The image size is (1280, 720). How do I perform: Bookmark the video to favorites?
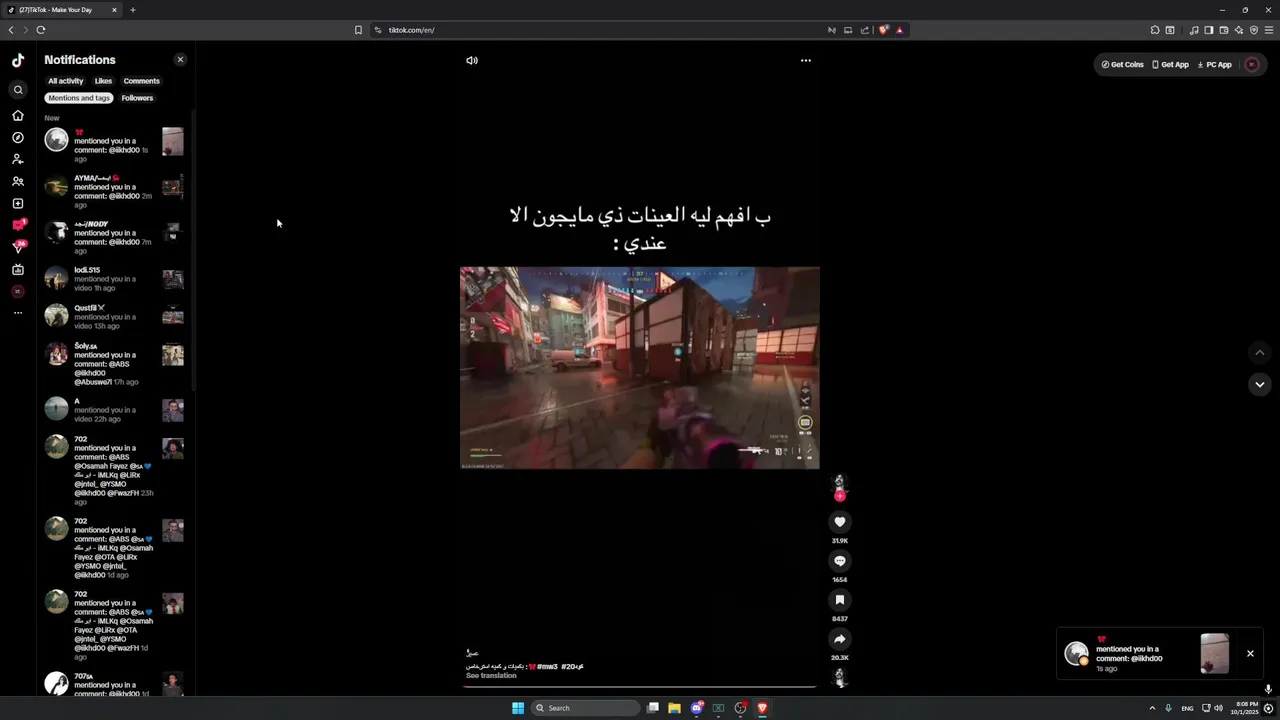(840, 600)
